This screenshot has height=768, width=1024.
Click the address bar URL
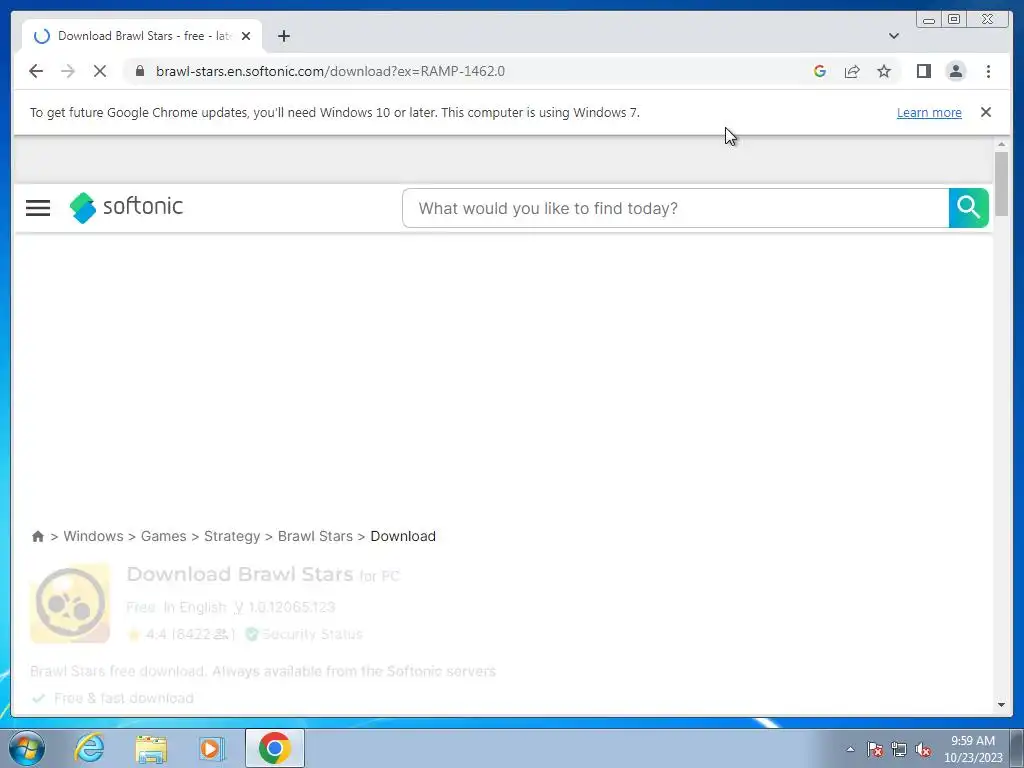[x=330, y=71]
